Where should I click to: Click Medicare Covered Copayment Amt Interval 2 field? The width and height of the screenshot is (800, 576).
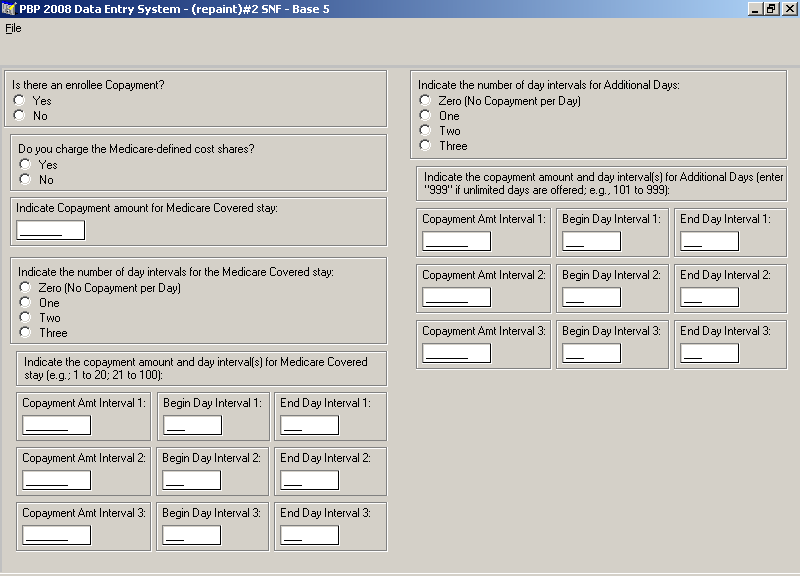pos(57,480)
